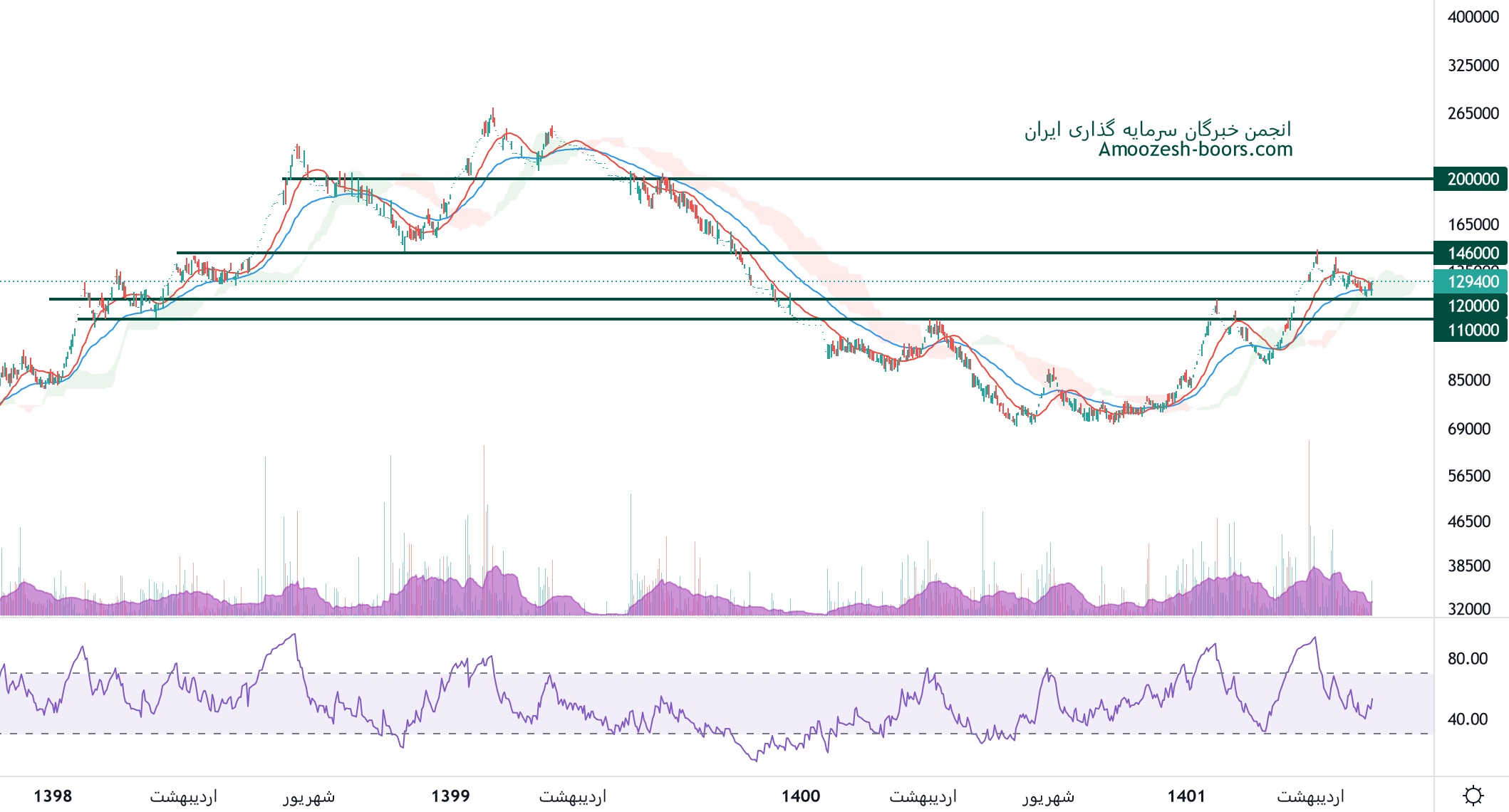This screenshot has width=1509, height=812.
Task: Click the 110000 price line label
Action: coord(1472,330)
